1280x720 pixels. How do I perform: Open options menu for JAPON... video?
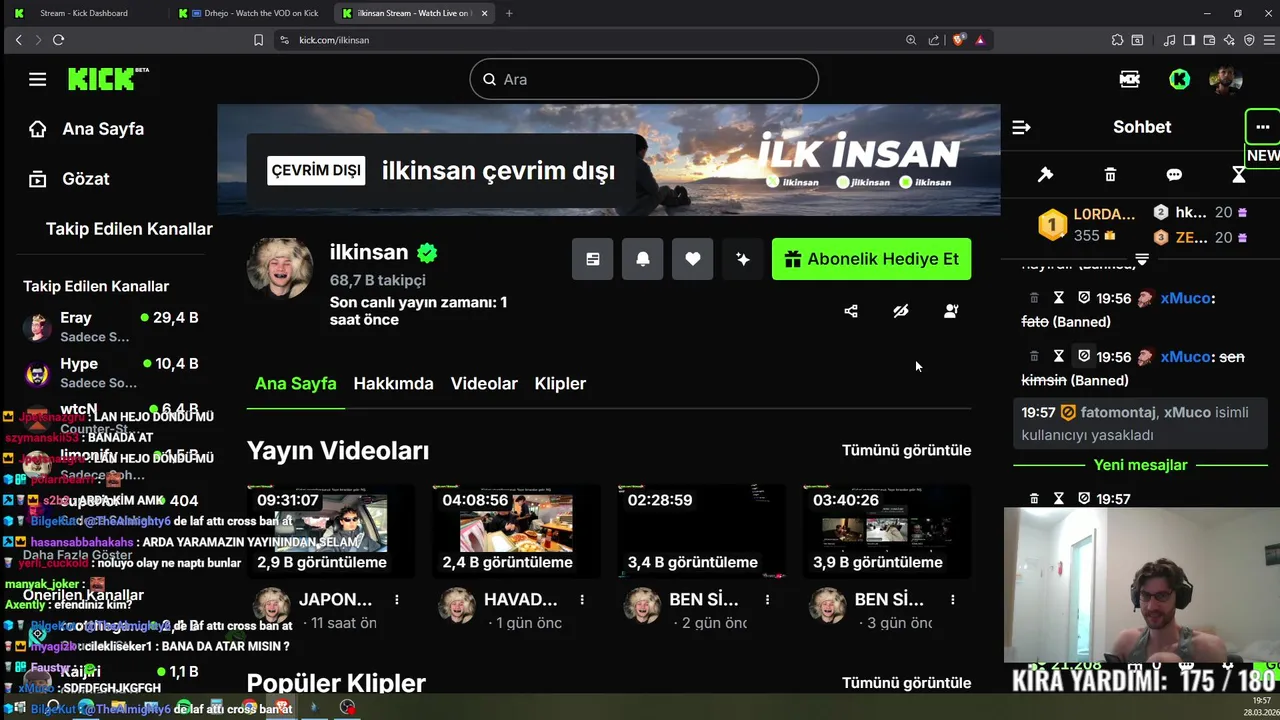point(397,600)
